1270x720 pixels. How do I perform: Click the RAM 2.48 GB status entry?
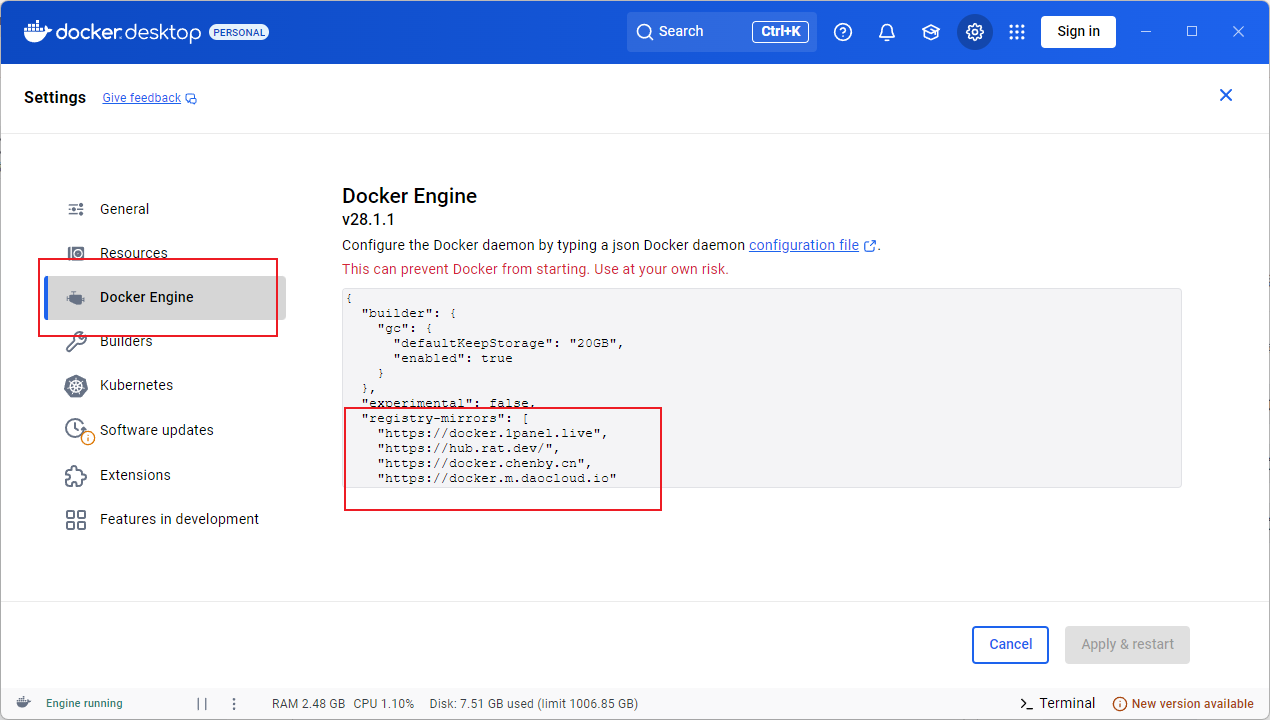[x=308, y=704]
